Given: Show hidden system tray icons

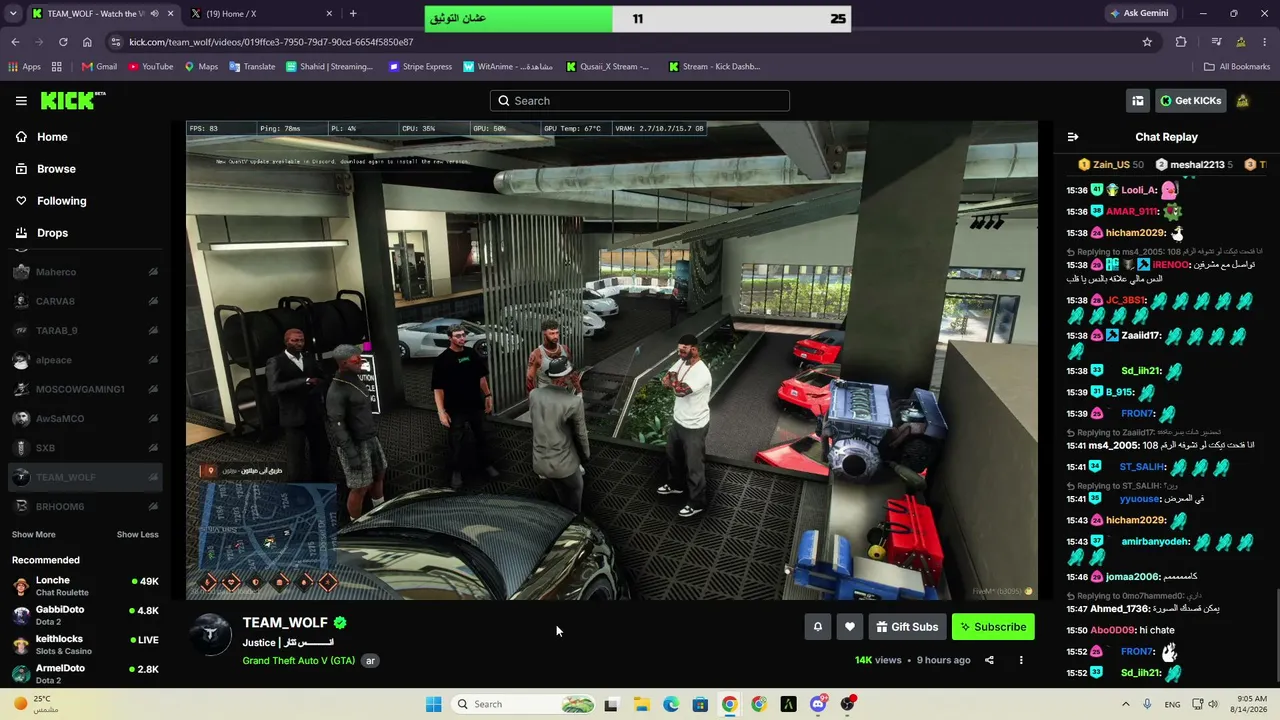Looking at the screenshot, I should (1126, 704).
